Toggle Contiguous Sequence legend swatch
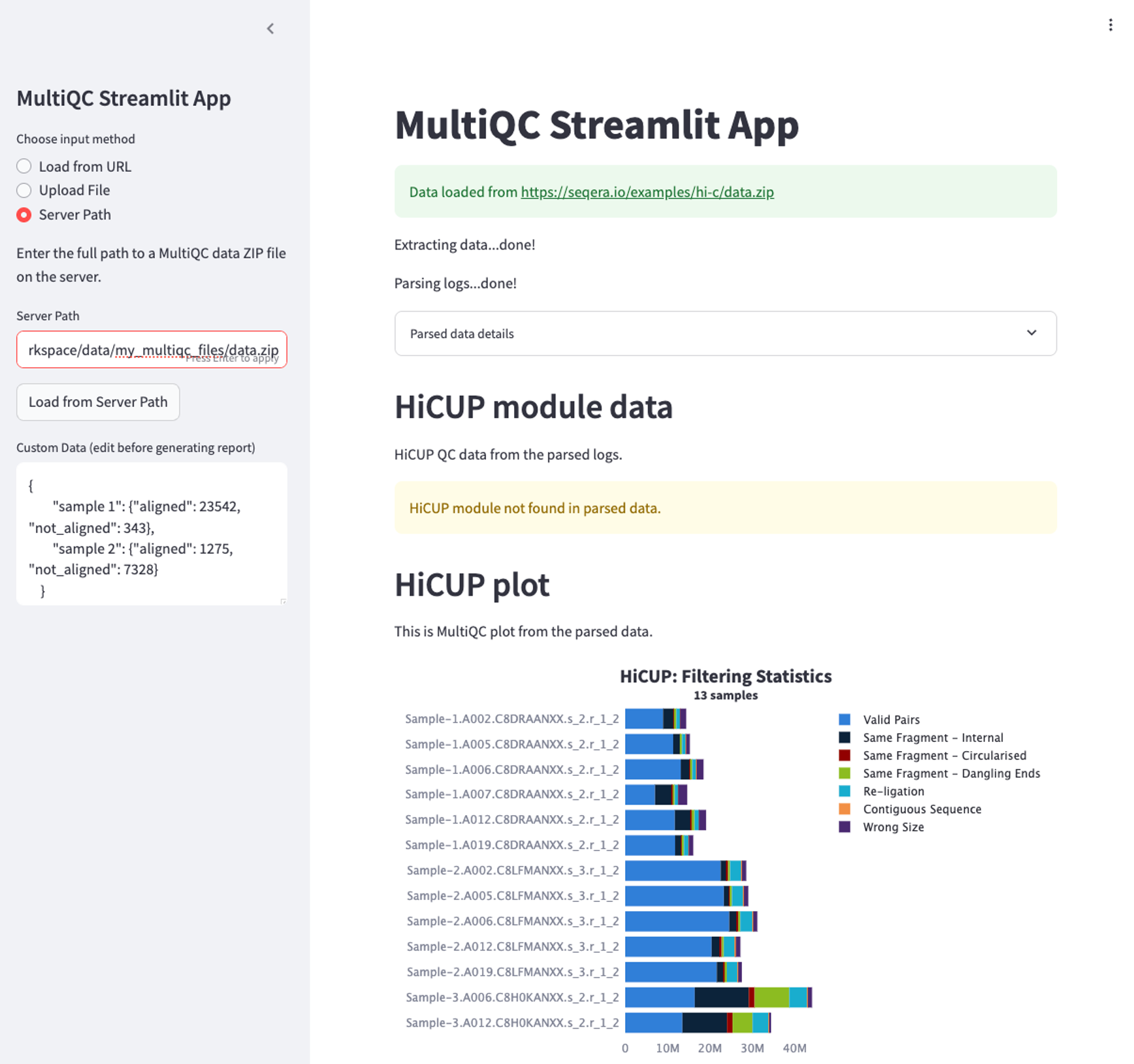The width and height of the screenshot is (1134, 1064). click(x=845, y=809)
